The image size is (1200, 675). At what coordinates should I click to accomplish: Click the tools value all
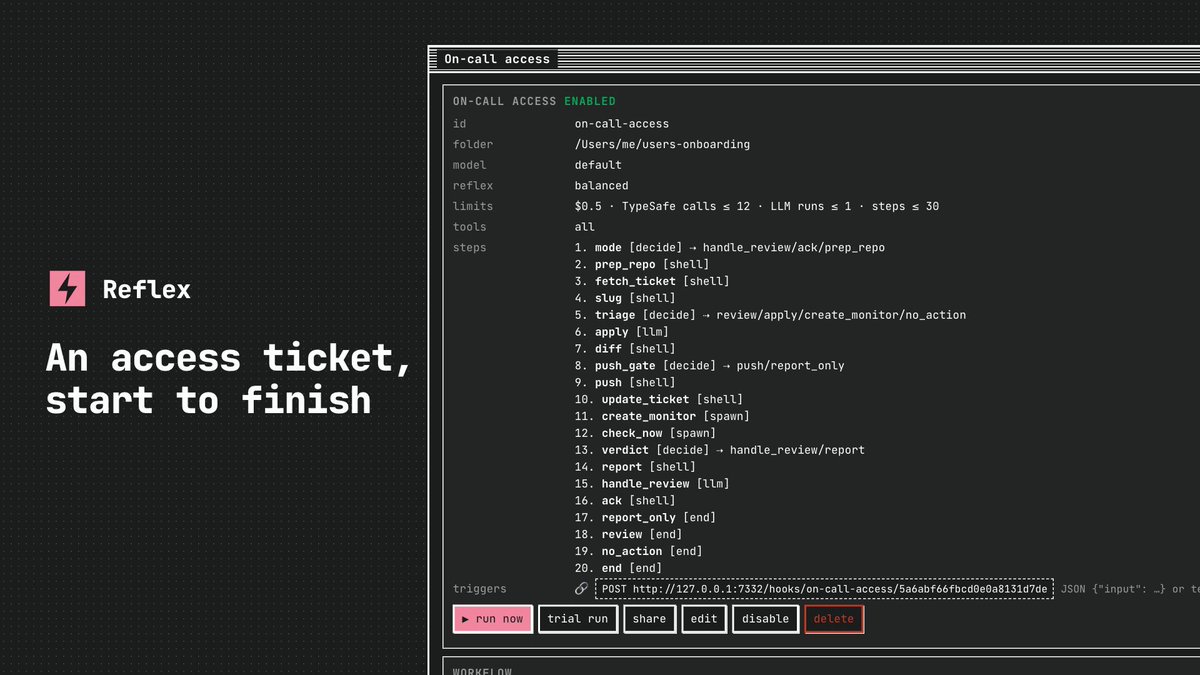[585, 227]
